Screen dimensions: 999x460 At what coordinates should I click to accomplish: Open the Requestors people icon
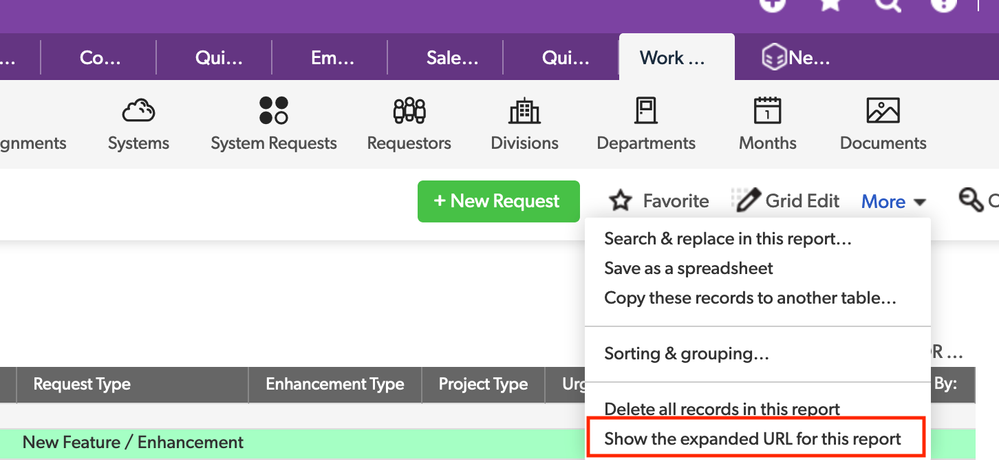(x=409, y=111)
